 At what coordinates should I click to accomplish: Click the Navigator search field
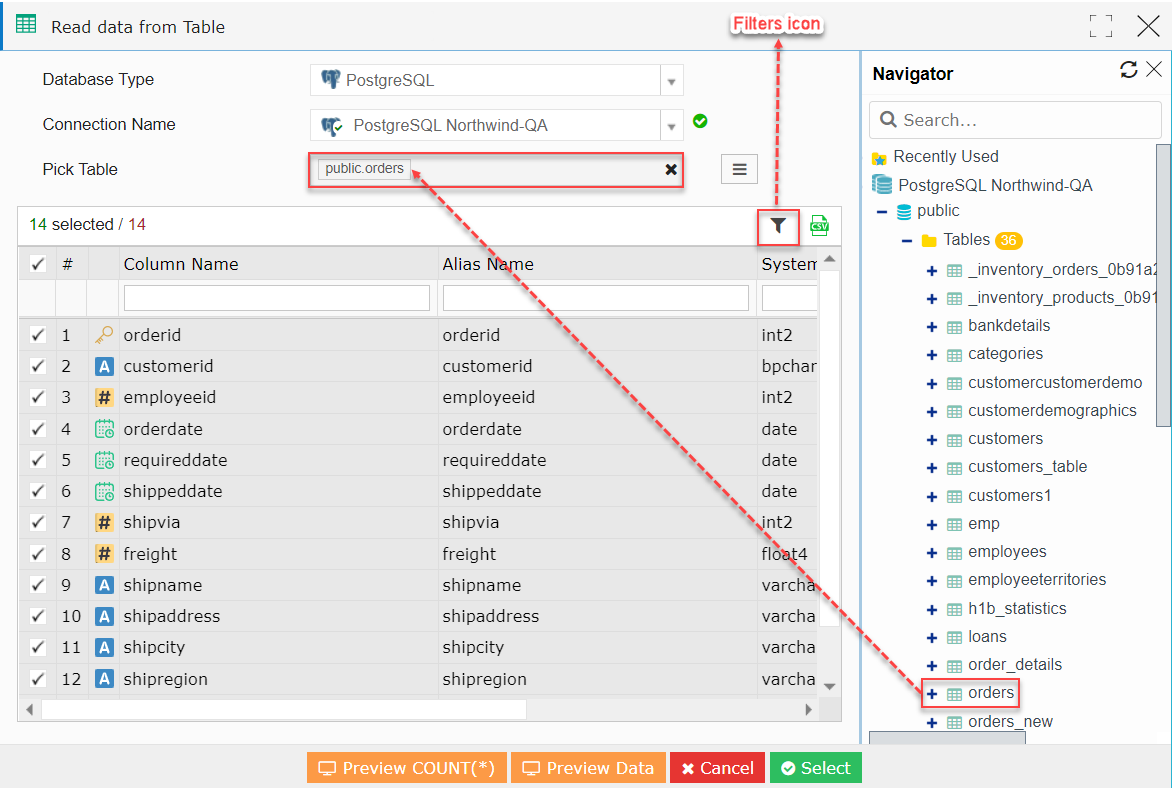pos(1015,119)
